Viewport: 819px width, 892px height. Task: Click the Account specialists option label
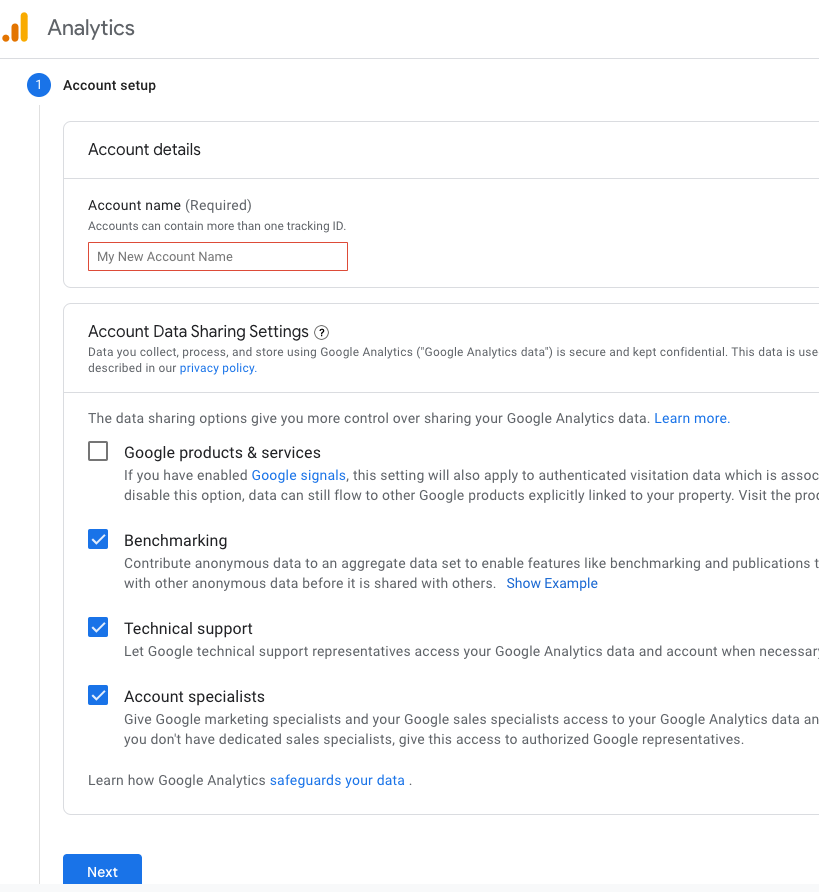(x=195, y=696)
